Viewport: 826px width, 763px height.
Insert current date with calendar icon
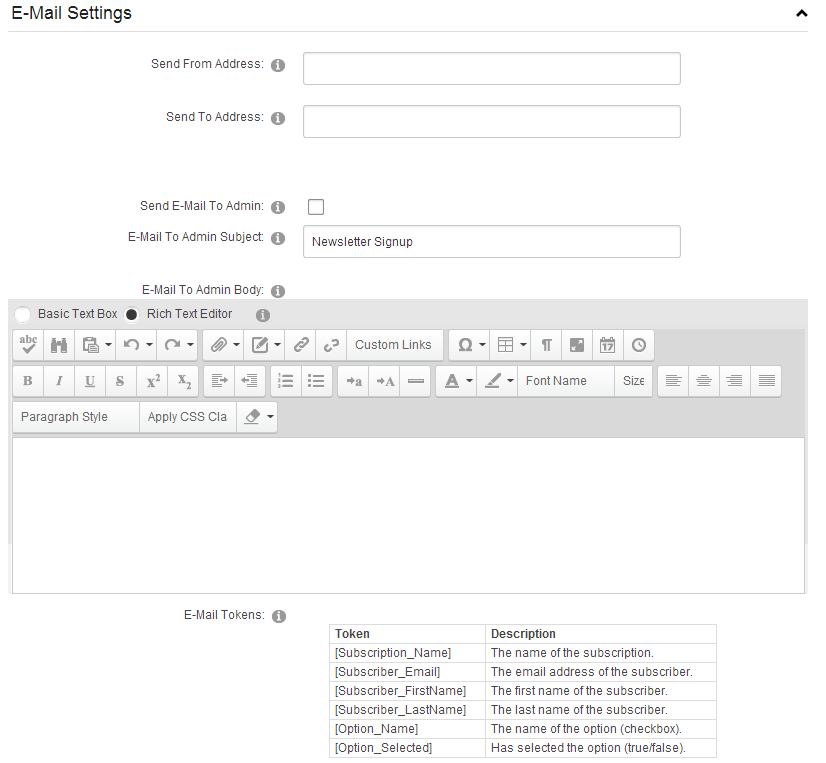pyautogui.click(x=607, y=345)
